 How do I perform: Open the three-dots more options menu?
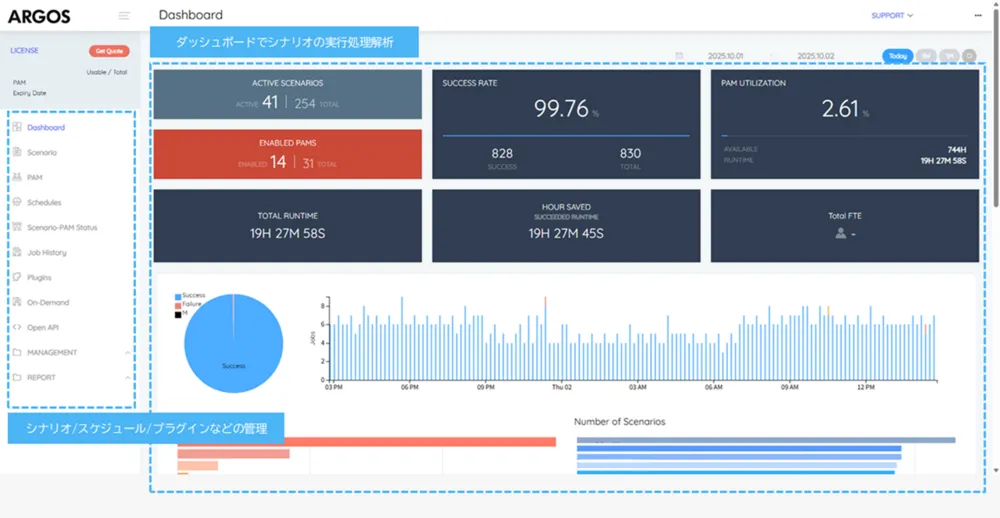(x=978, y=16)
